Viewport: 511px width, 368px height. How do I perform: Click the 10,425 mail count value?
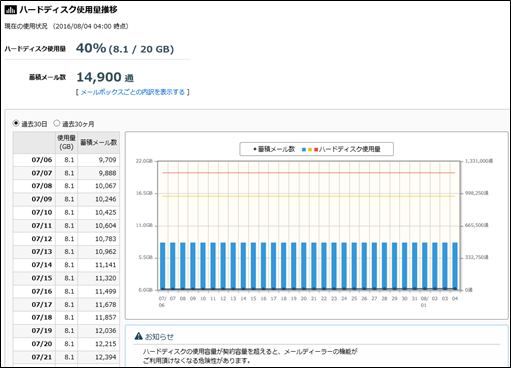tap(106, 212)
